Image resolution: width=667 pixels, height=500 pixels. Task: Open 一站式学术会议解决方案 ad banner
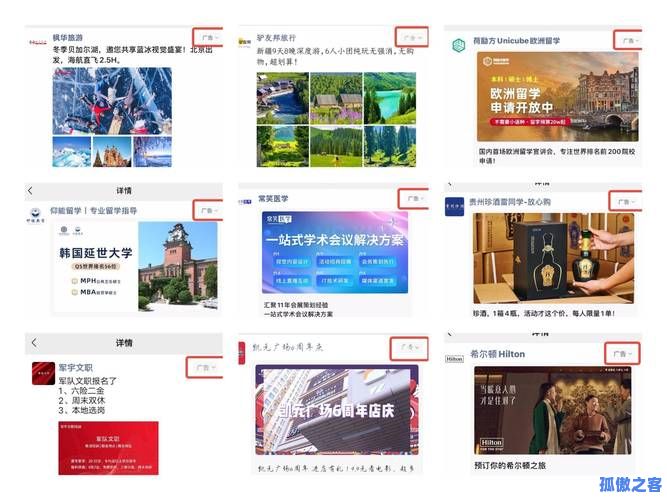coord(335,252)
